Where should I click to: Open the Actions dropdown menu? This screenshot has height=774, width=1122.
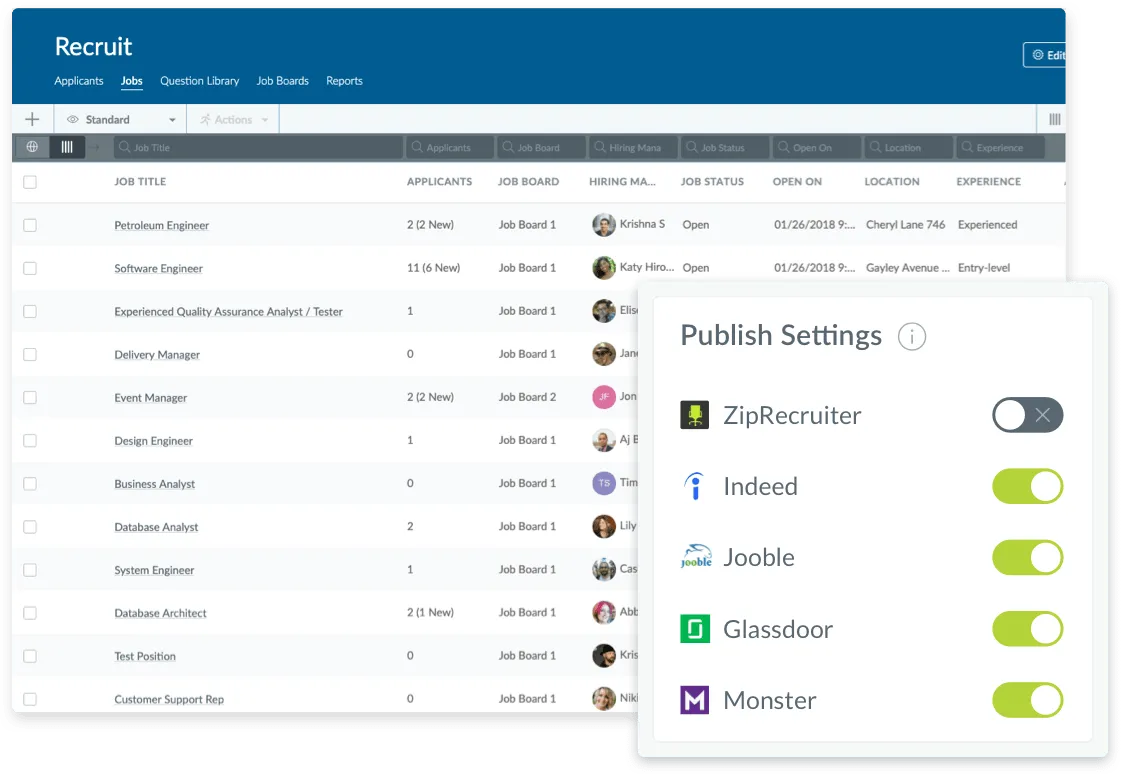234,119
